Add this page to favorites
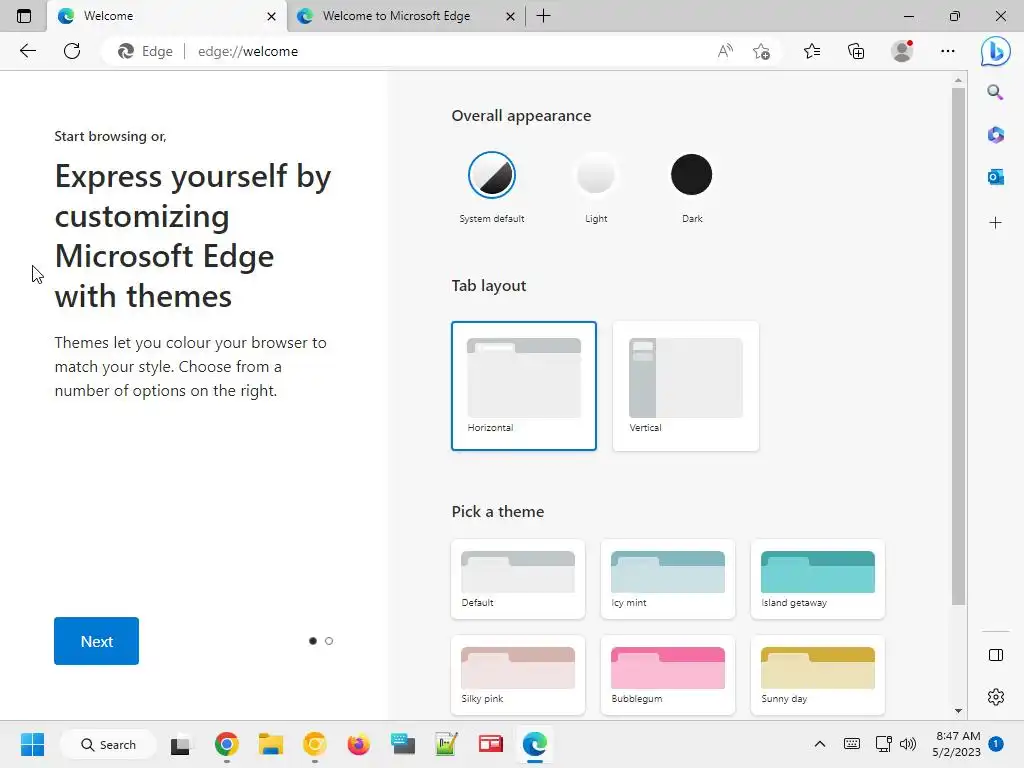 pyautogui.click(x=761, y=51)
